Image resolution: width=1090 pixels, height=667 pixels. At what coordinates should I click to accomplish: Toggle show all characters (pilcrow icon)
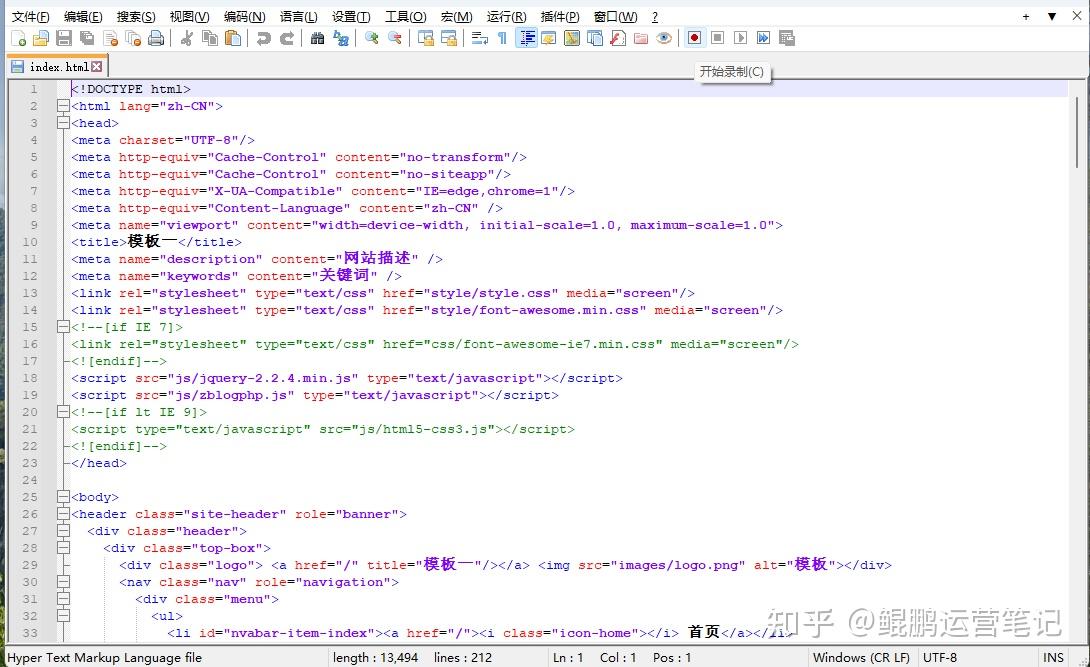click(502, 37)
